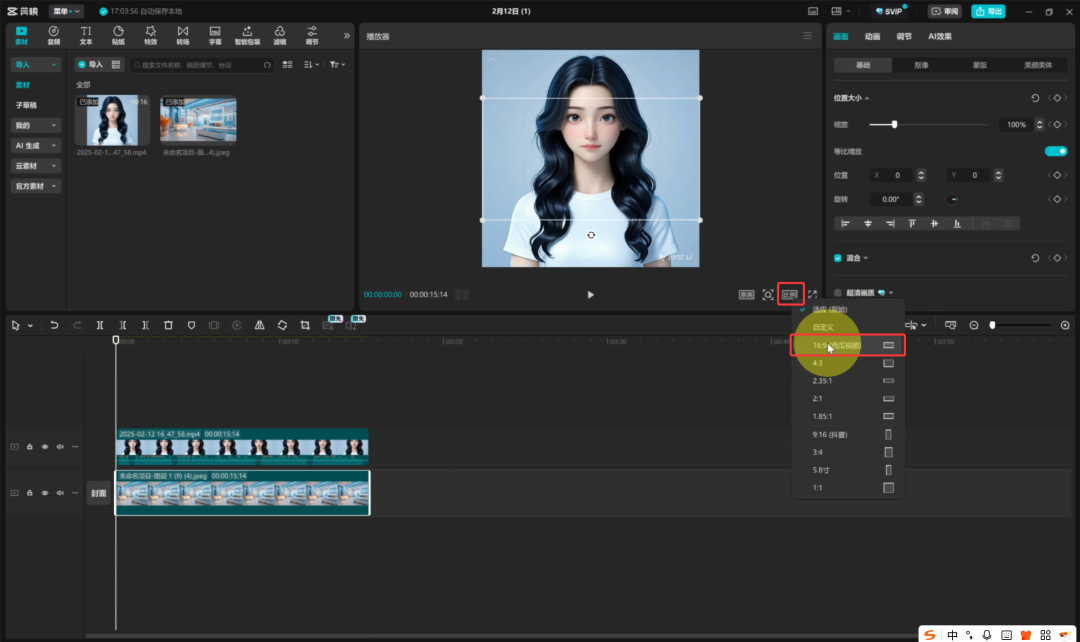
Task: Mute the jpeg image track audio
Action: [x=60, y=493]
